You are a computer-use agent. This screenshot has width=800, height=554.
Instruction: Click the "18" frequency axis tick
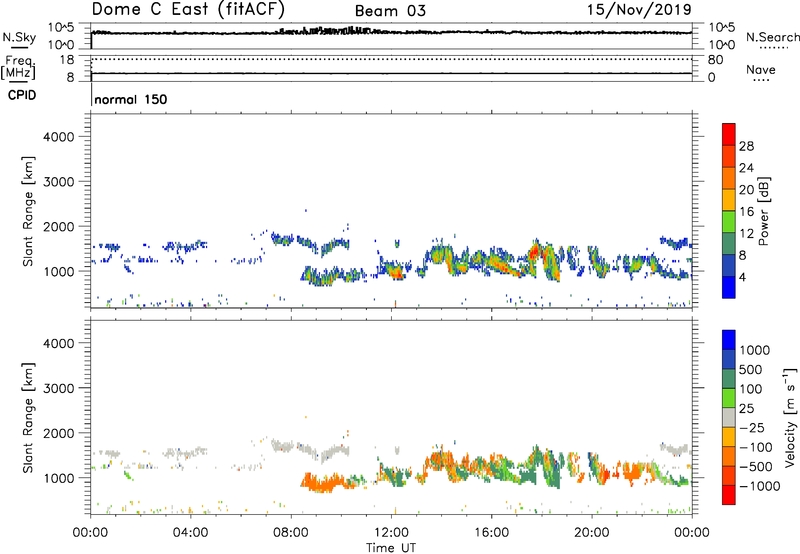pyautogui.click(x=67, y=60)
